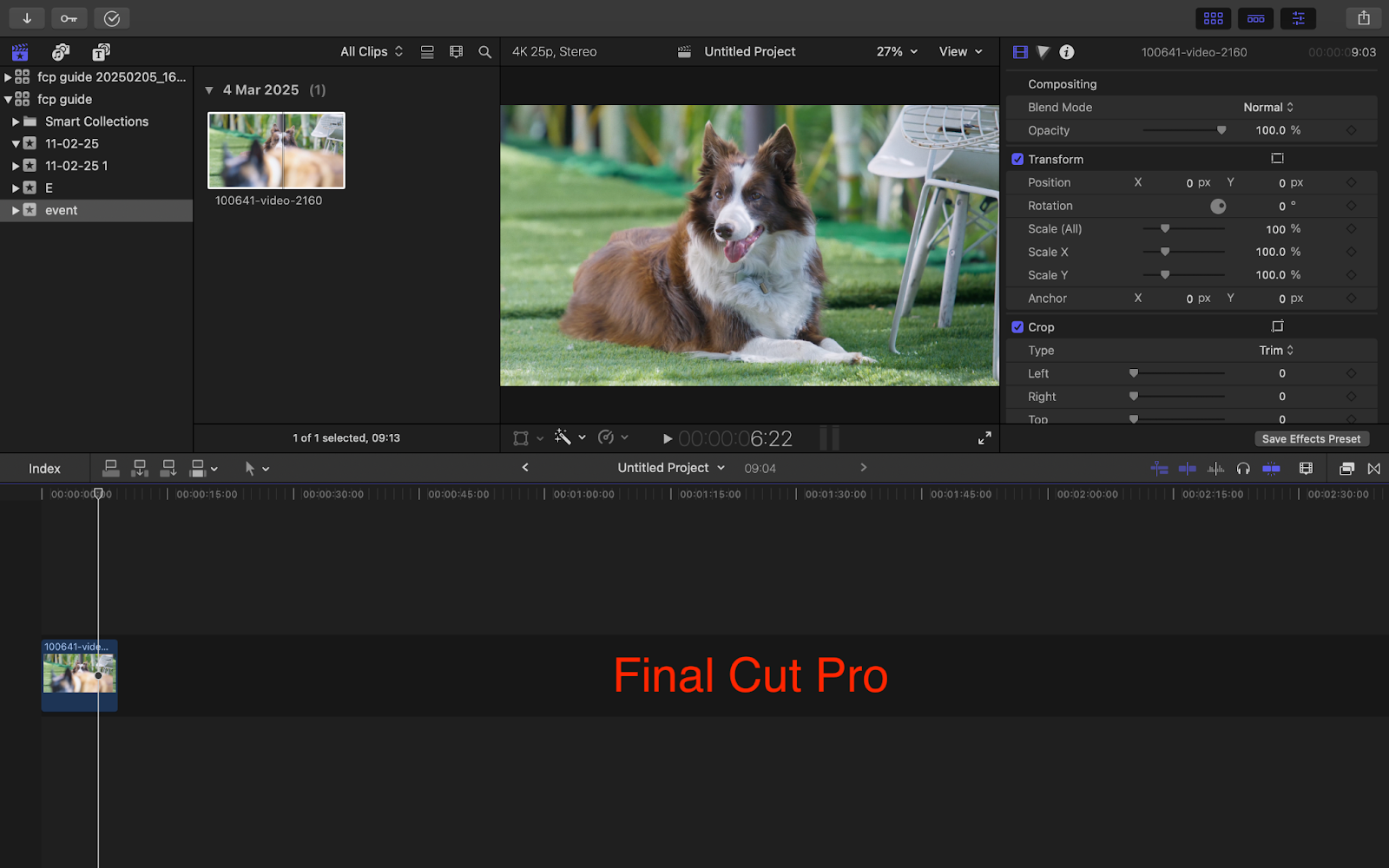Screen dimensions: 1389x868
Task: Go forward in timeline history
Action: [863, 468]
